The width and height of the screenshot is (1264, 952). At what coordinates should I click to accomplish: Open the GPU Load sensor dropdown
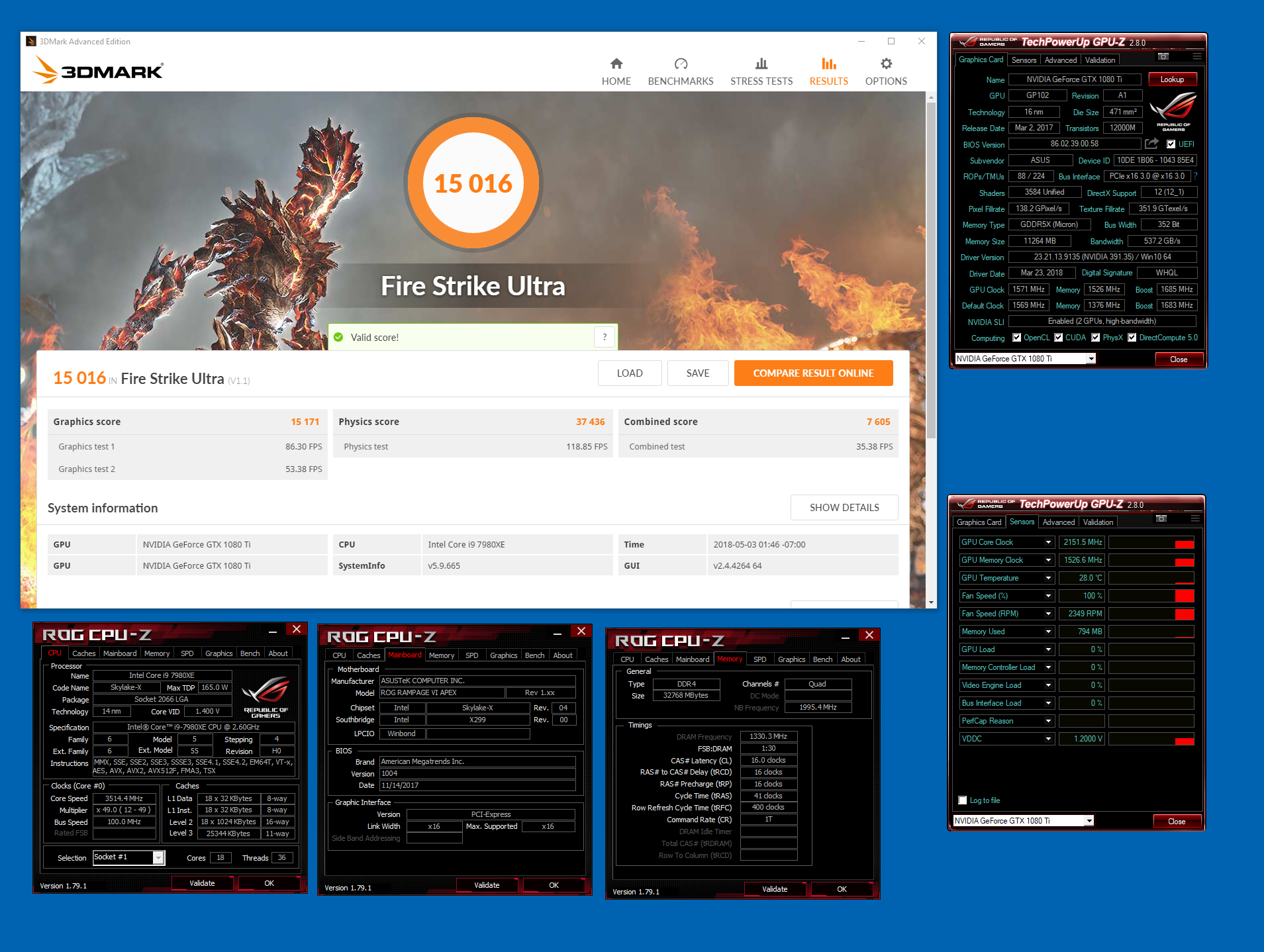point(1048,649)
